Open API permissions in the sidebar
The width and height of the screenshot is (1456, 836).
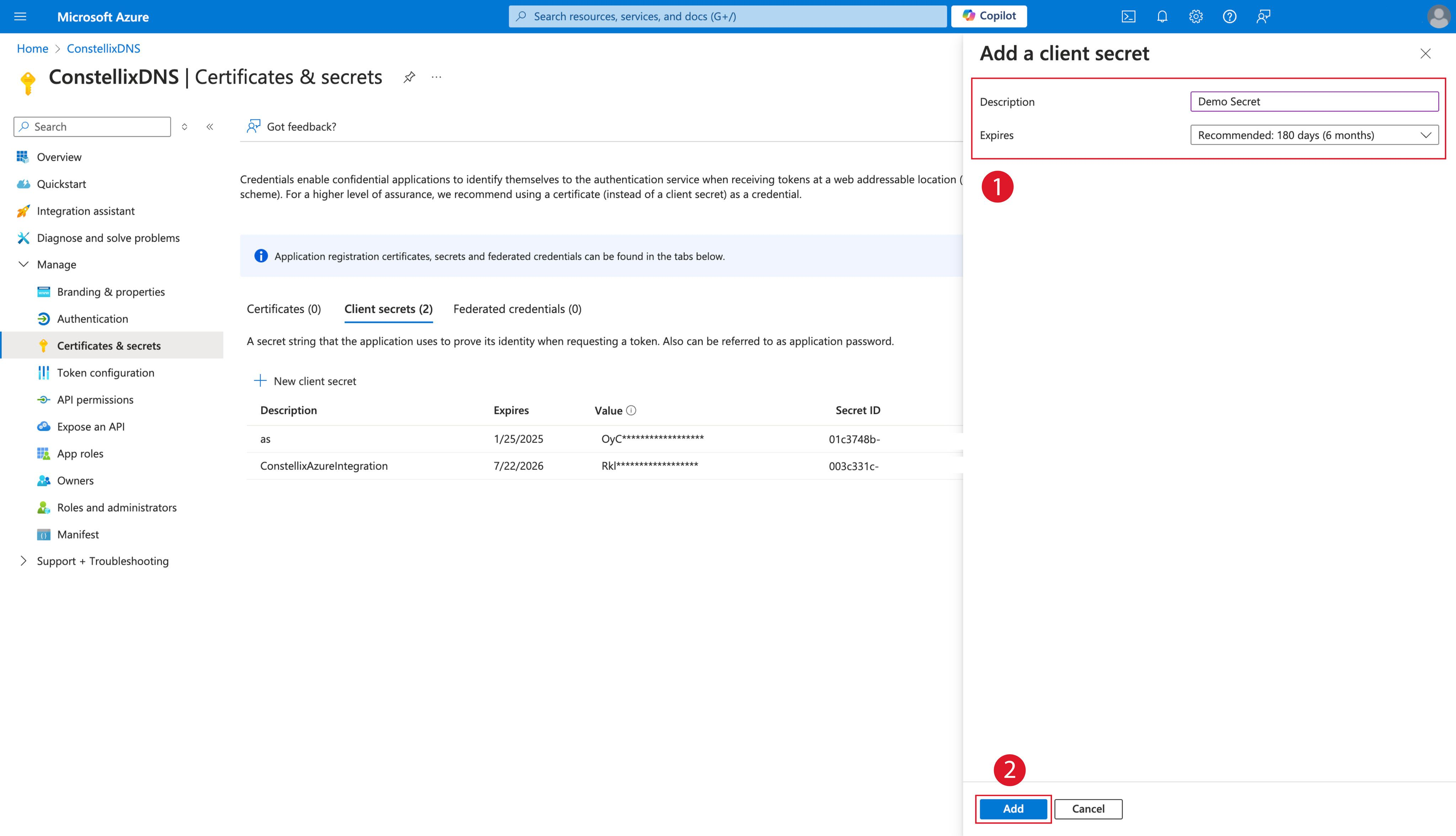pyautogui.click(x=95, y=400)
